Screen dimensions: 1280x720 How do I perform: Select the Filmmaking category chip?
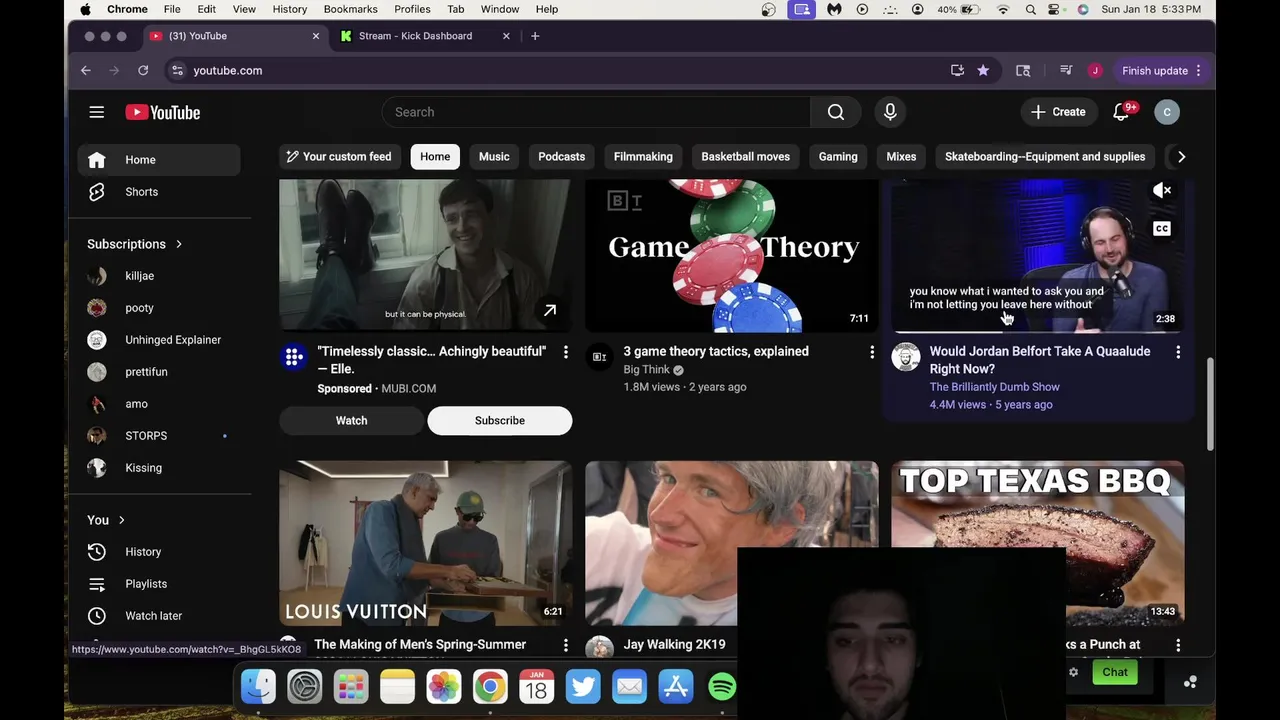(x=643, y=157)
